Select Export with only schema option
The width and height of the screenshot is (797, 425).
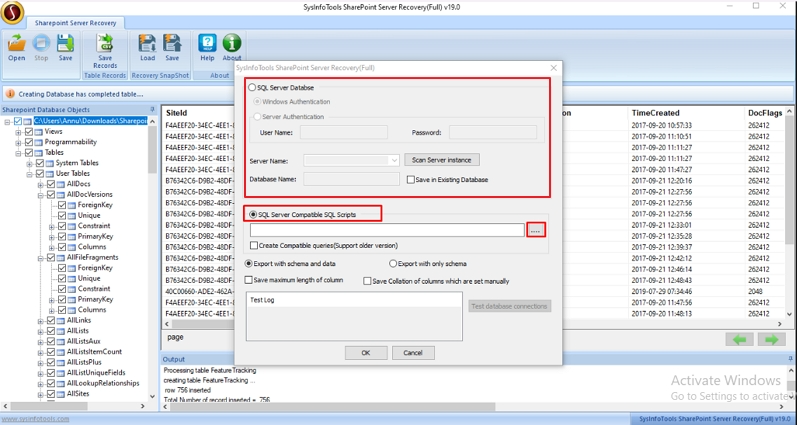(393, 264)
